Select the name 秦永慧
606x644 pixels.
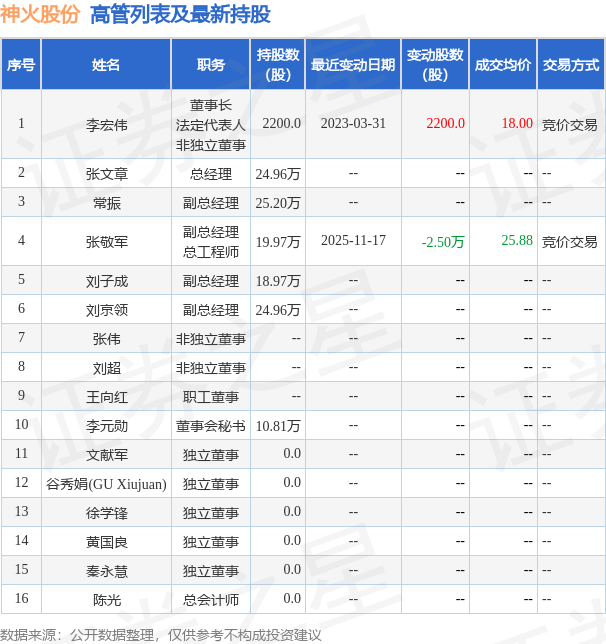point(106,570)
